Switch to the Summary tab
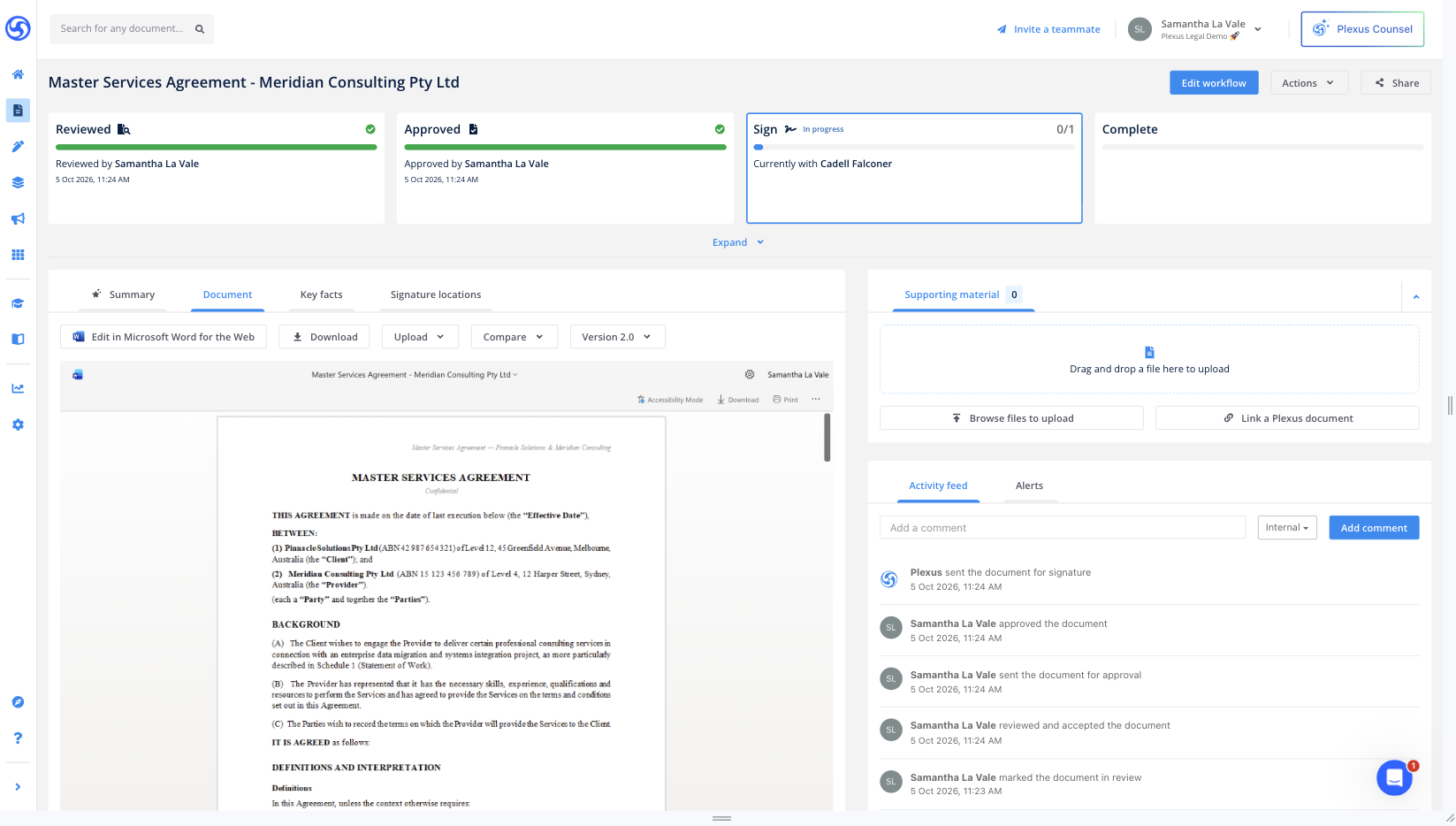The width and height of the screenshot is (1456, 826). pos(123,294)
